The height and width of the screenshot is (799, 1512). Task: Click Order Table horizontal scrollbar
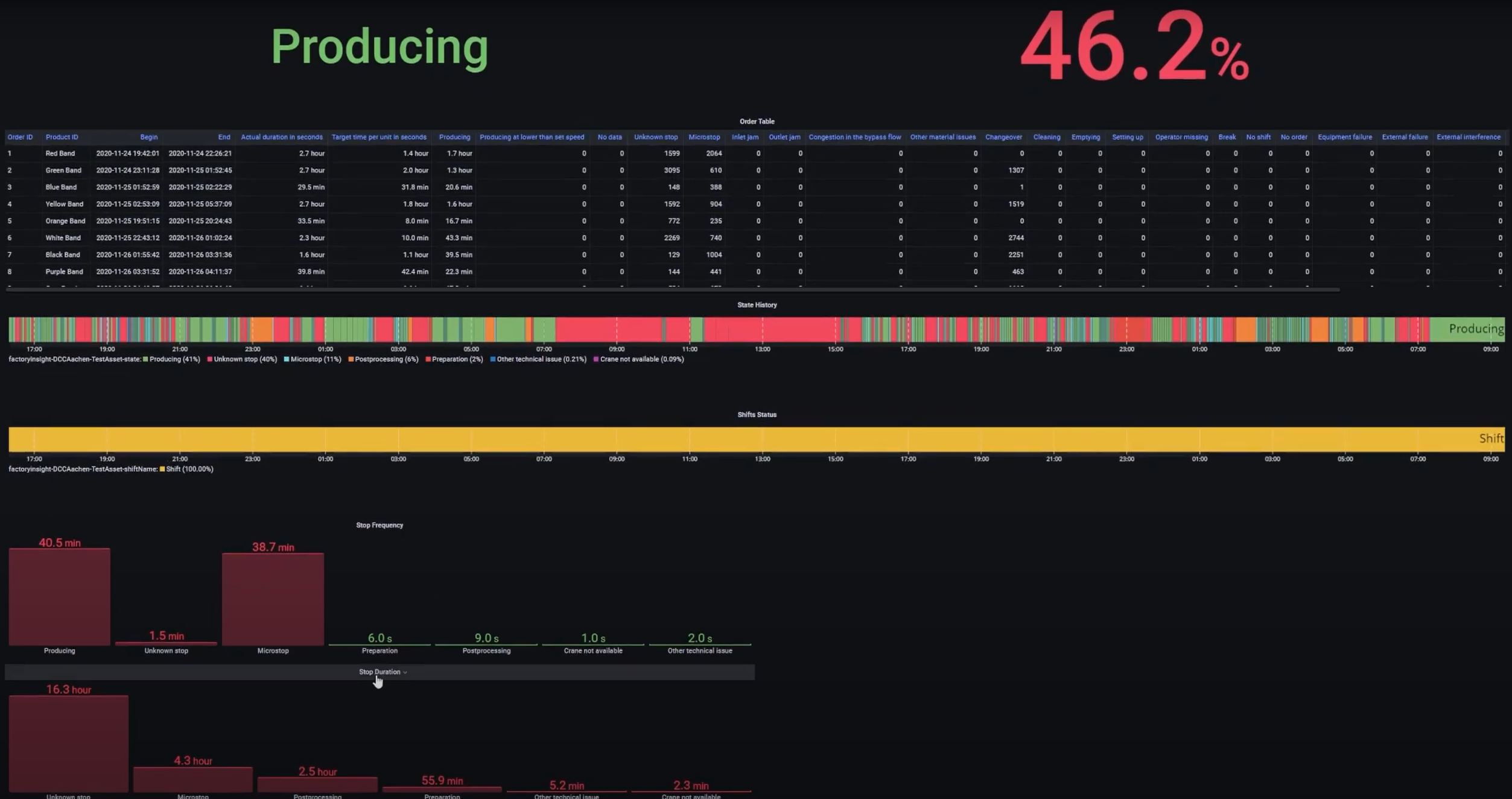(672, 290)
